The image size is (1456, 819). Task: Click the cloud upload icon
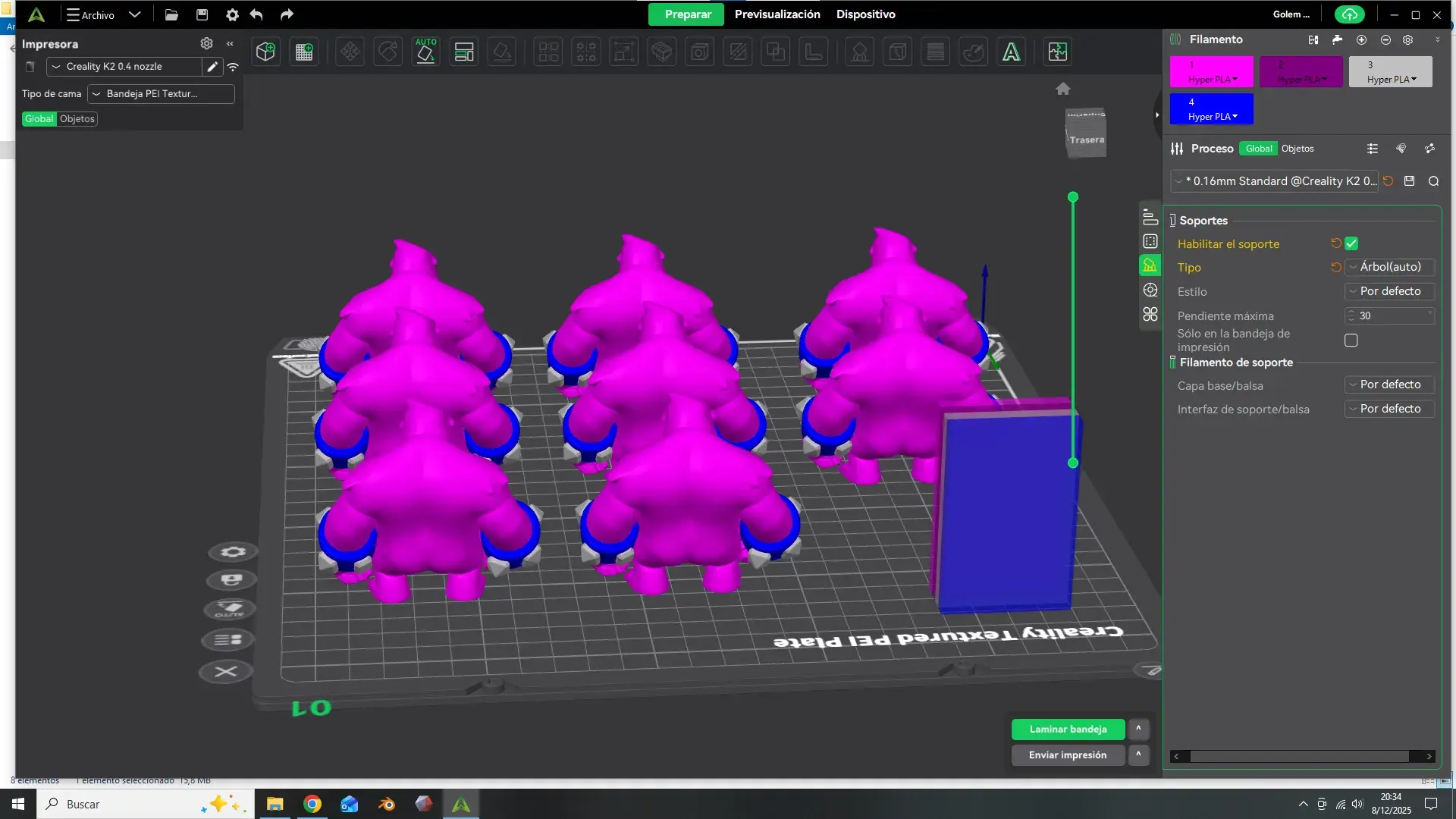click(x=1350, y=14)
